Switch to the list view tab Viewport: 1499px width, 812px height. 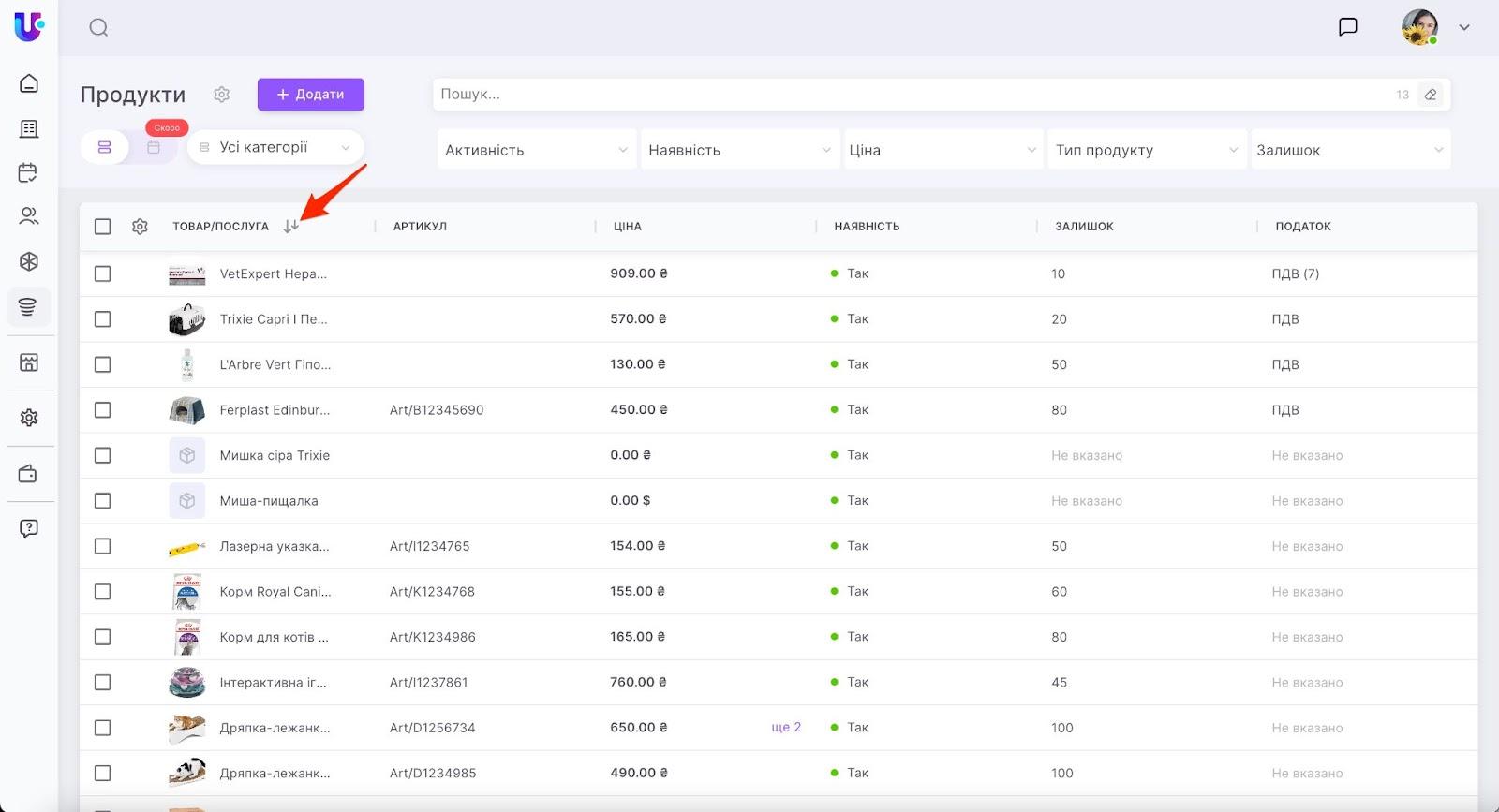[x=105, y=147]
